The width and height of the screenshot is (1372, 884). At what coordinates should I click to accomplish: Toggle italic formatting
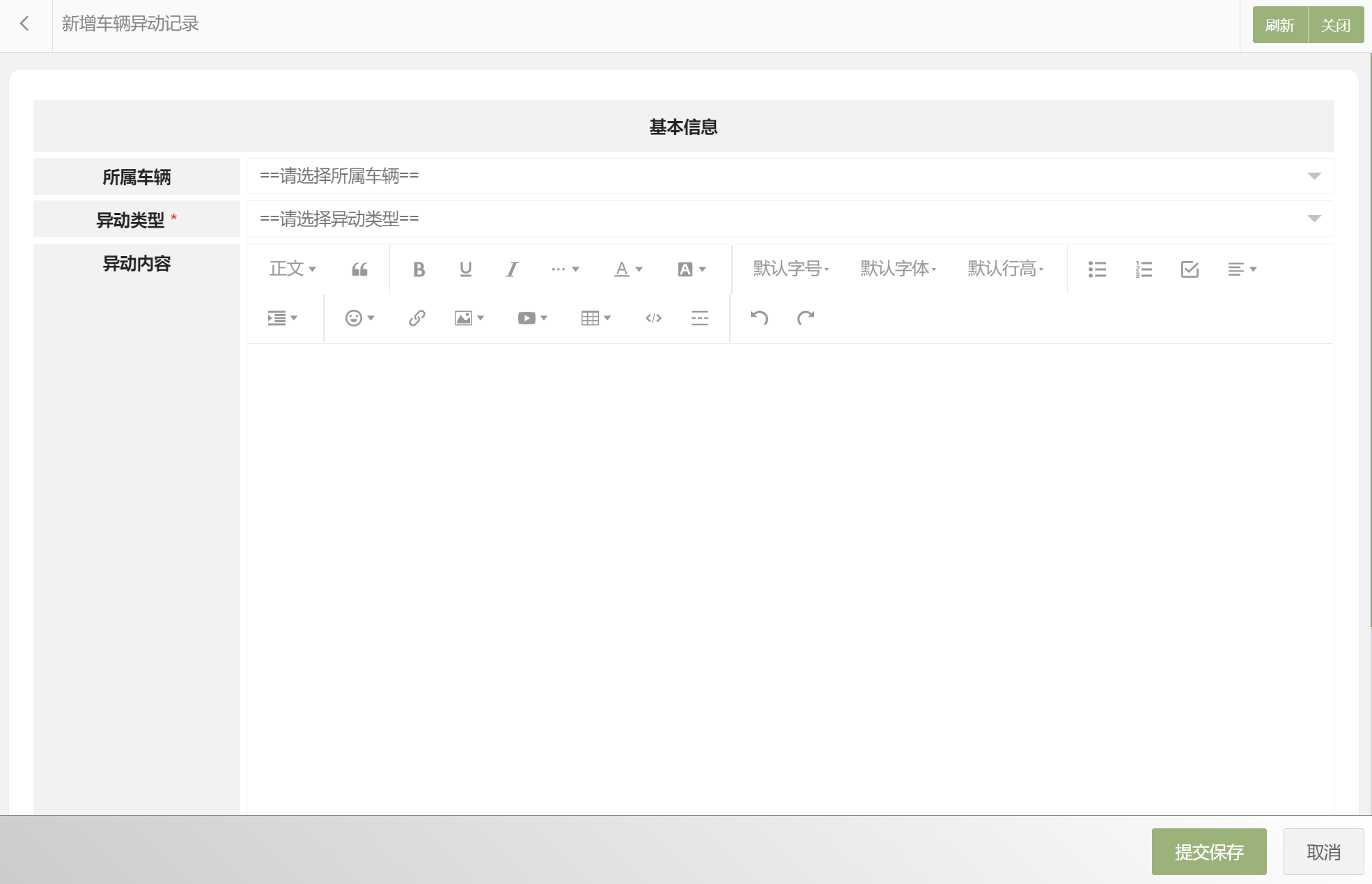(512, 269)
